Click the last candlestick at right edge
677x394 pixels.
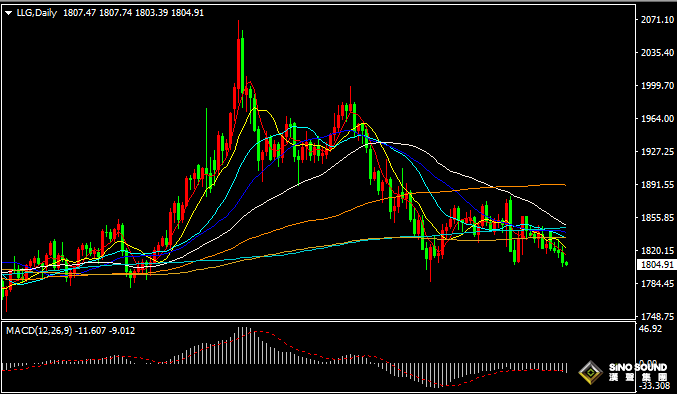tap(566, 263)
